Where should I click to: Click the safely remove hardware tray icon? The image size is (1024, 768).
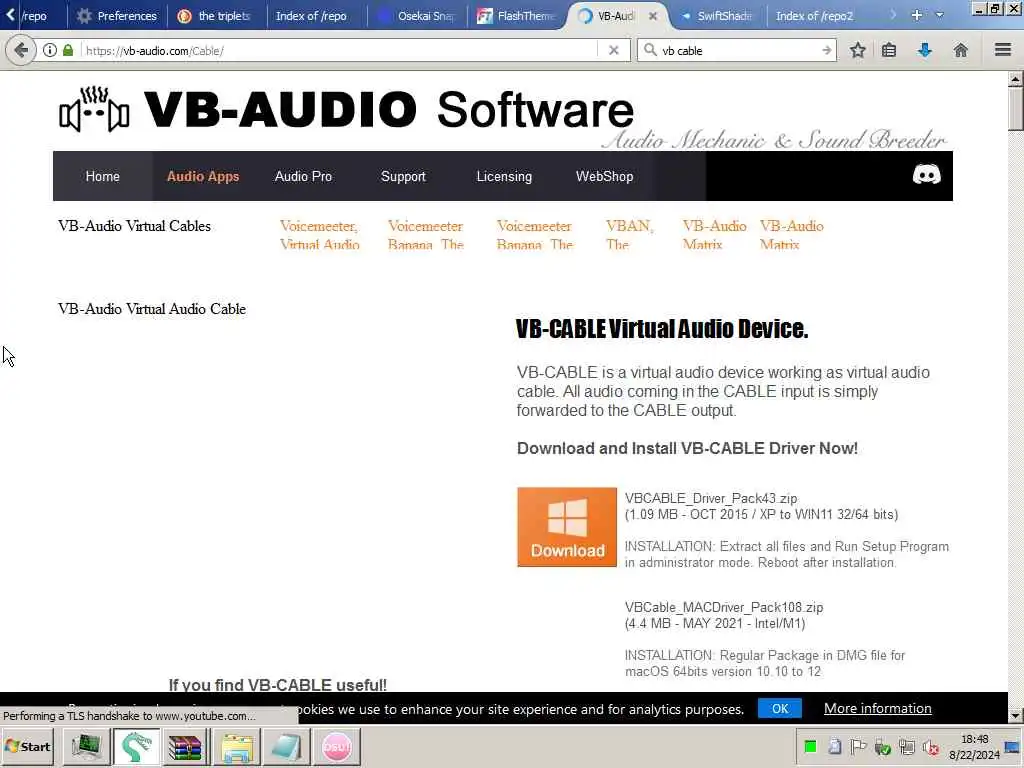click(x=882, y=746)
